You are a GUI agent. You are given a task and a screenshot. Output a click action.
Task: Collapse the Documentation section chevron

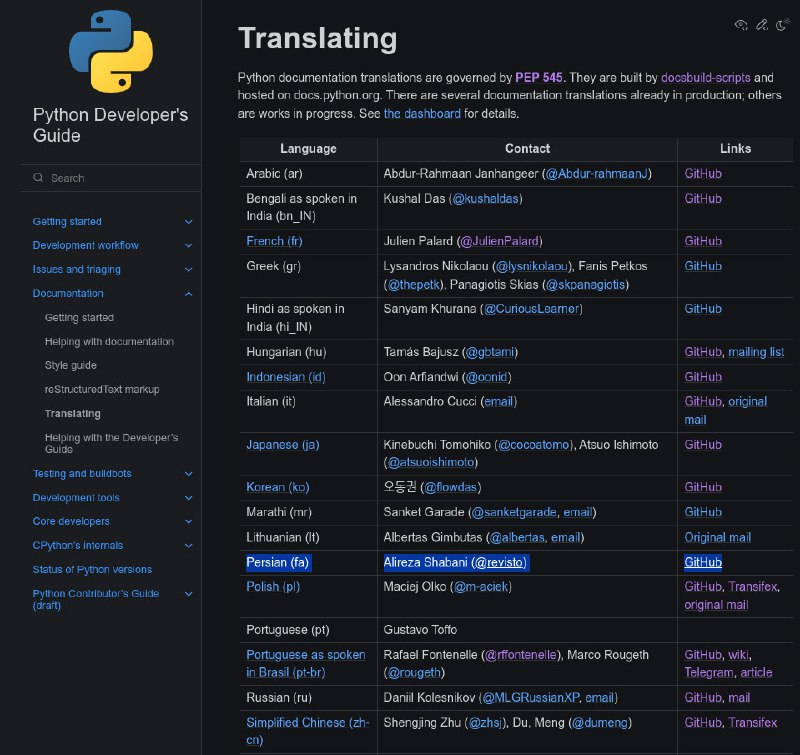pyautogui.click(x=188, y=294)
